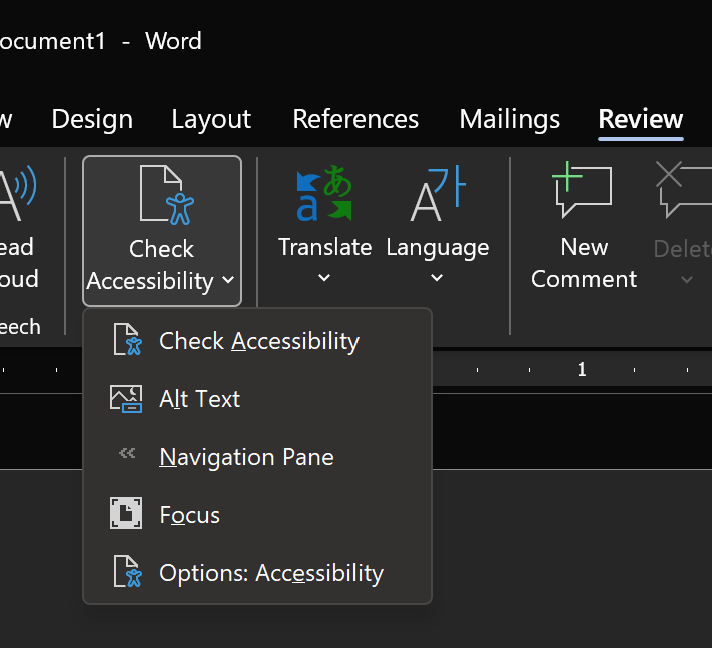Click the Document1 - Word title text
The width and height of the screenshot is (712, 648).
tap(101, 41)
